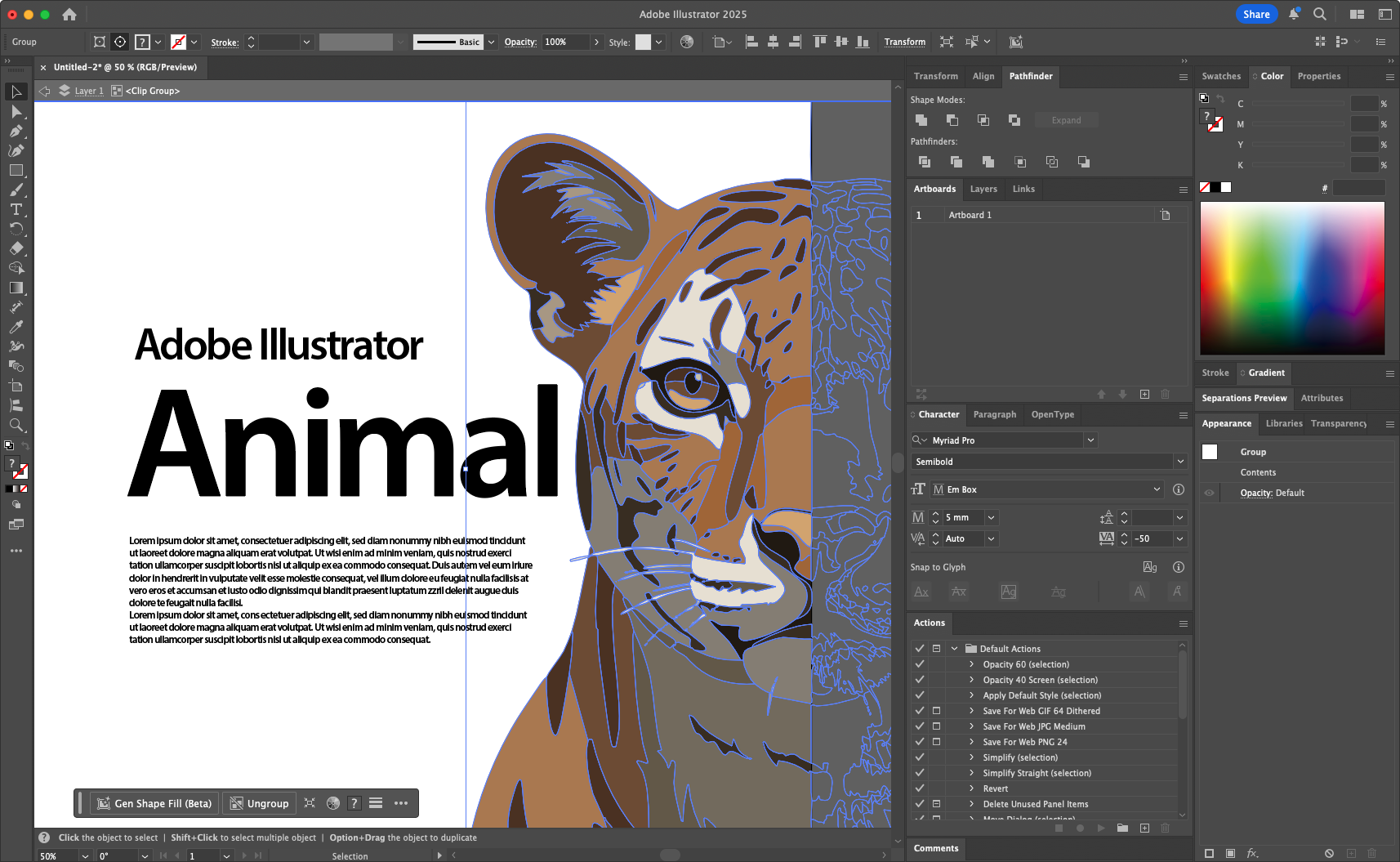The image size is (1400, 862).
Task: Select the Eyedropper tool
Action: coord(16,327)
